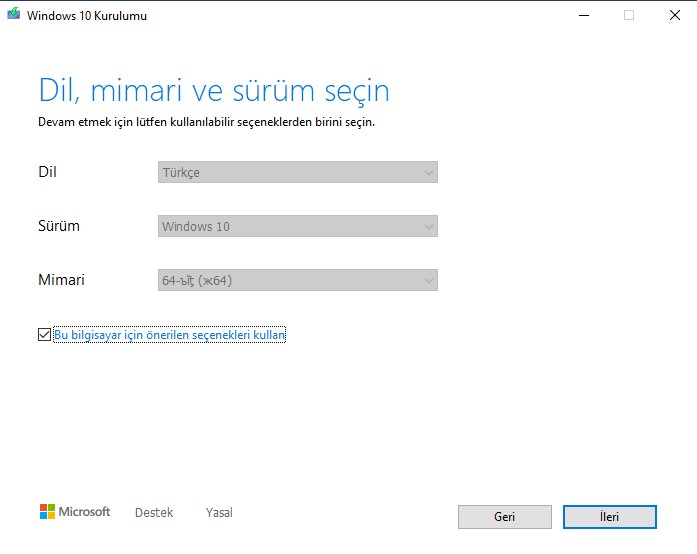The height and width of the screenshot is (554, 697).
Task: Click the disabled maximize window button
Action: coord(628,15)
